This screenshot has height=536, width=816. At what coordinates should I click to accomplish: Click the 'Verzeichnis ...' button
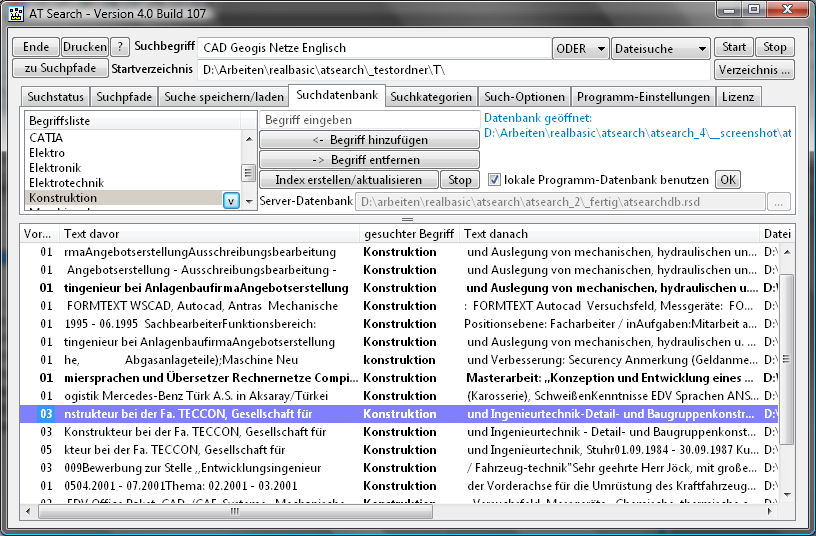pyautogui.click(x=754, y=69)
